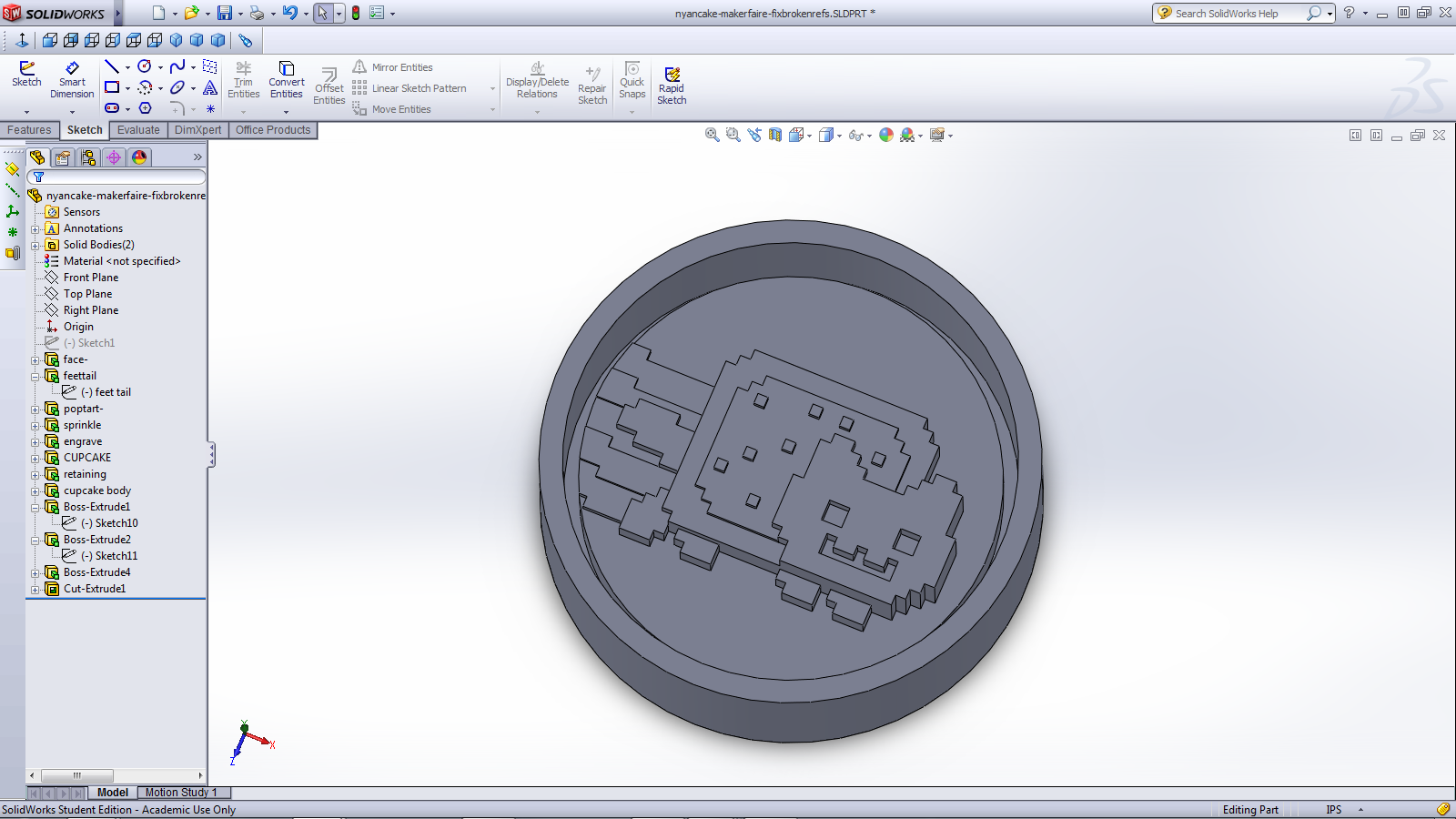Image resolution: width=1456 pixels, height=819 pixels.
Task: Expand the poptart- feature
Action: [x=35, y=409]
